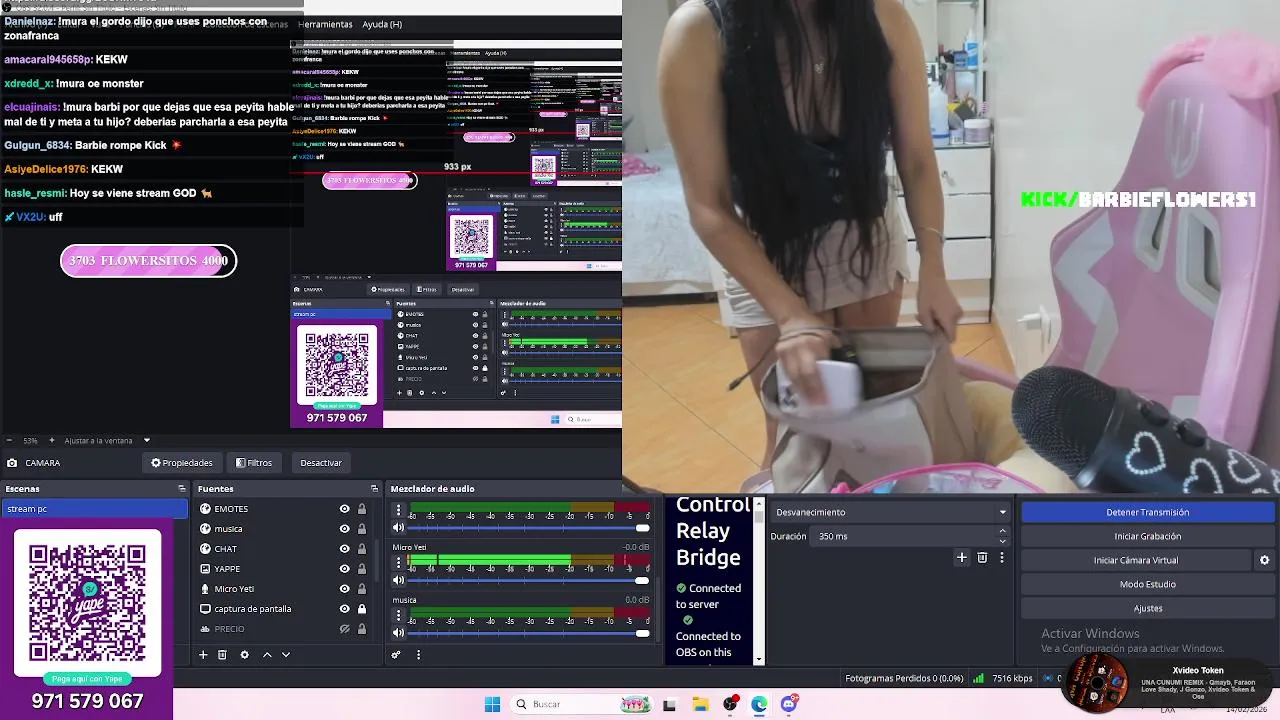This screenshot has height=720, width=1280.
Task: Open the Ayuda (H) menu
Action: tap(382, 24)
